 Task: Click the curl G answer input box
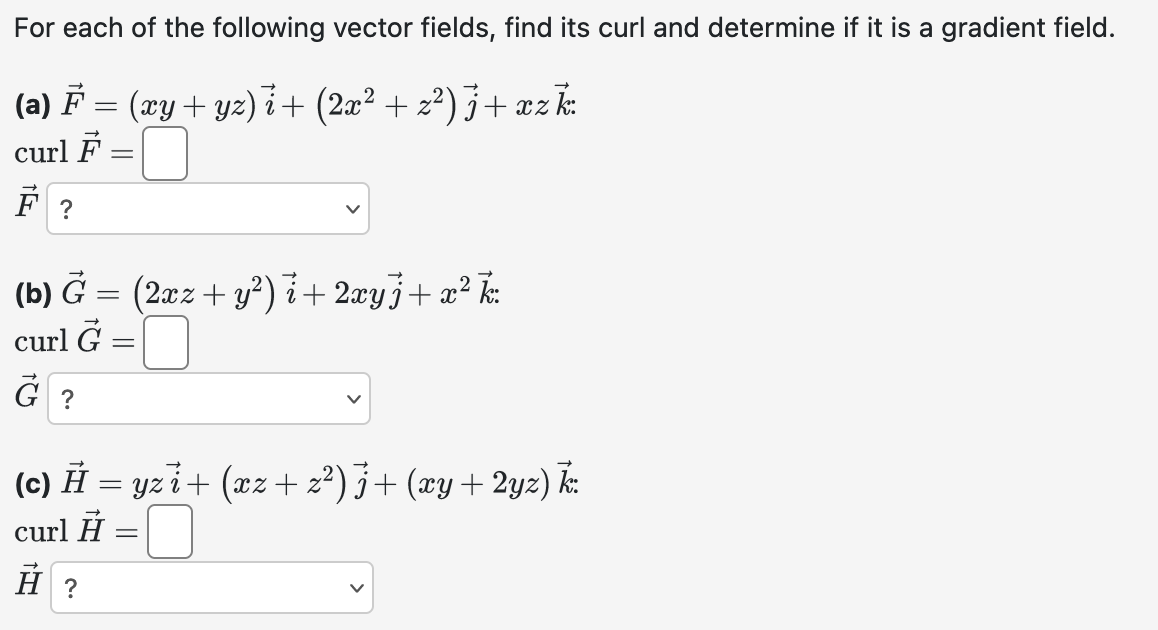click(167, 341)
